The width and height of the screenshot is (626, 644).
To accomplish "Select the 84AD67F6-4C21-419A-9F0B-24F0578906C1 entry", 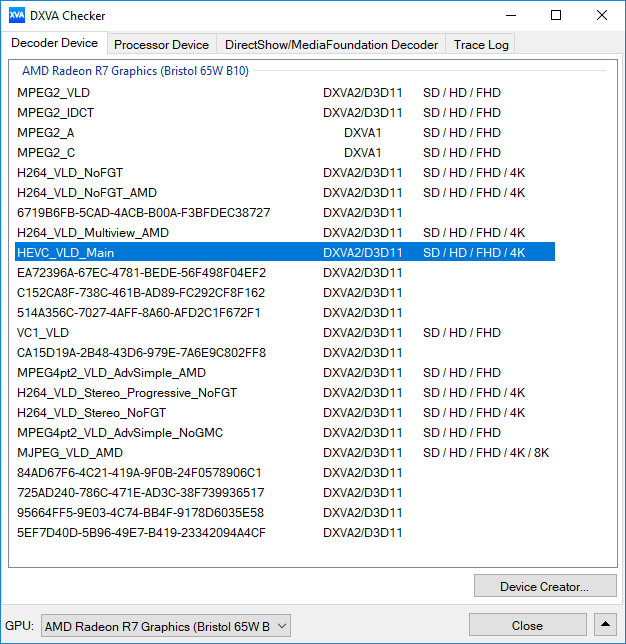I will 285,473.
